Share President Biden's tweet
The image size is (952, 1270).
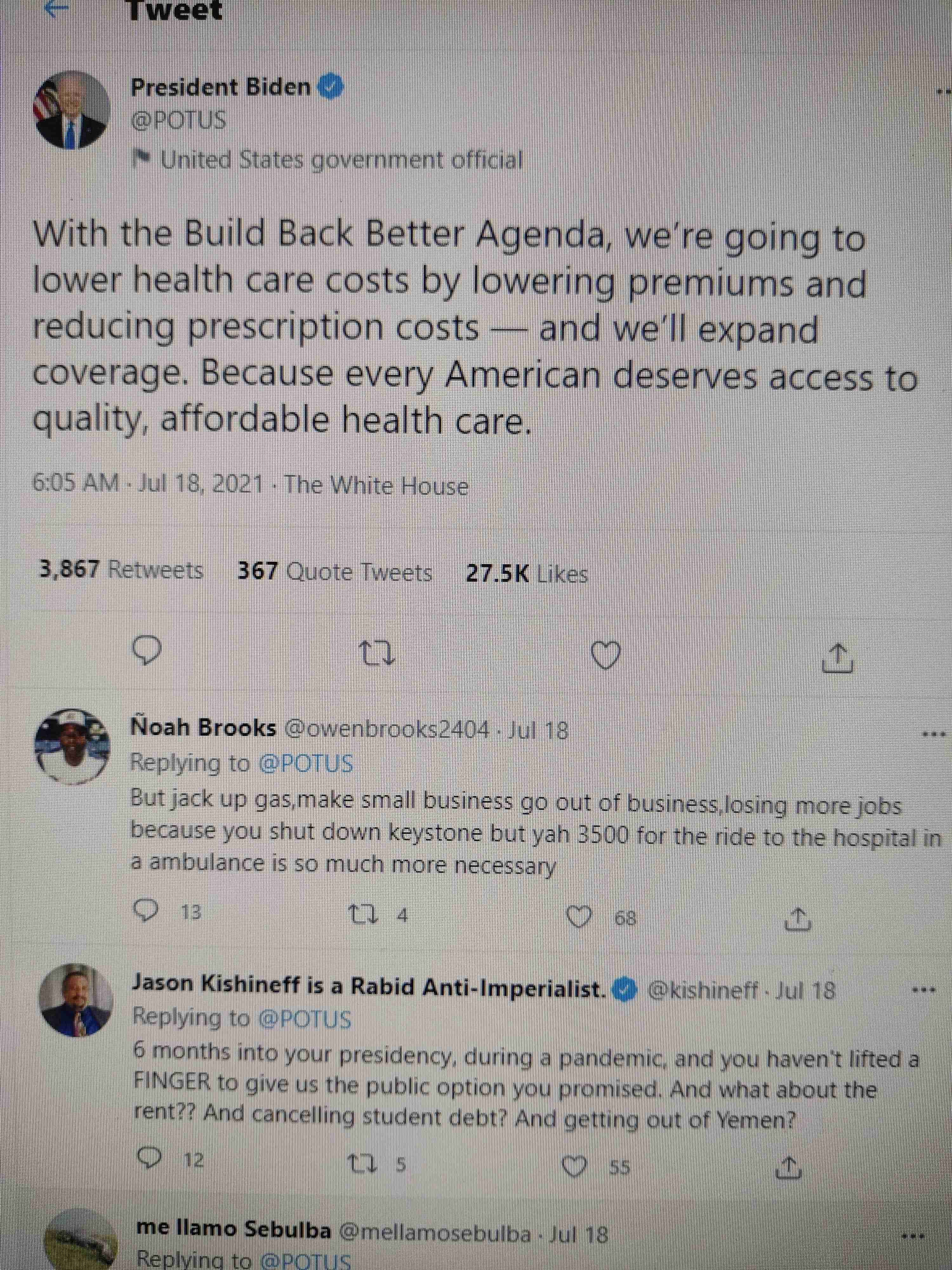click(838, 658)
